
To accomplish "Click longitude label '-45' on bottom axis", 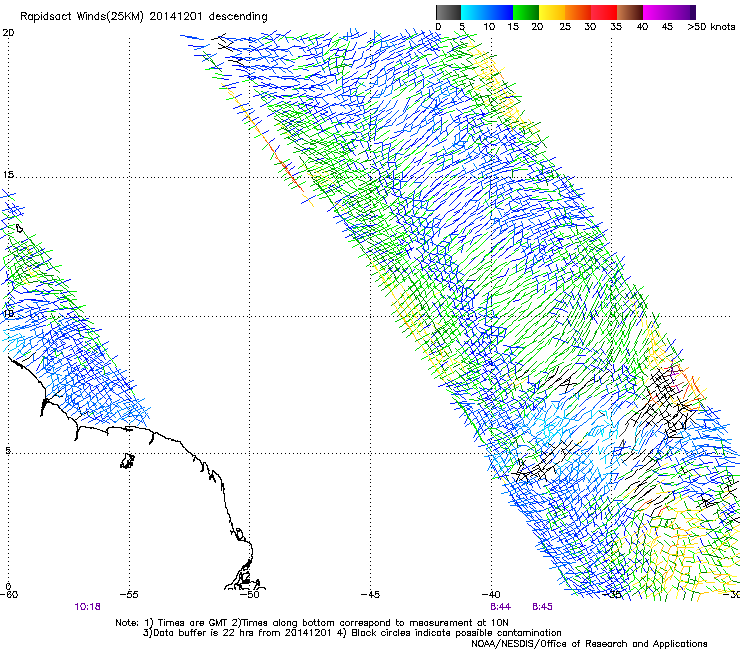I will [x=370, y=595].
